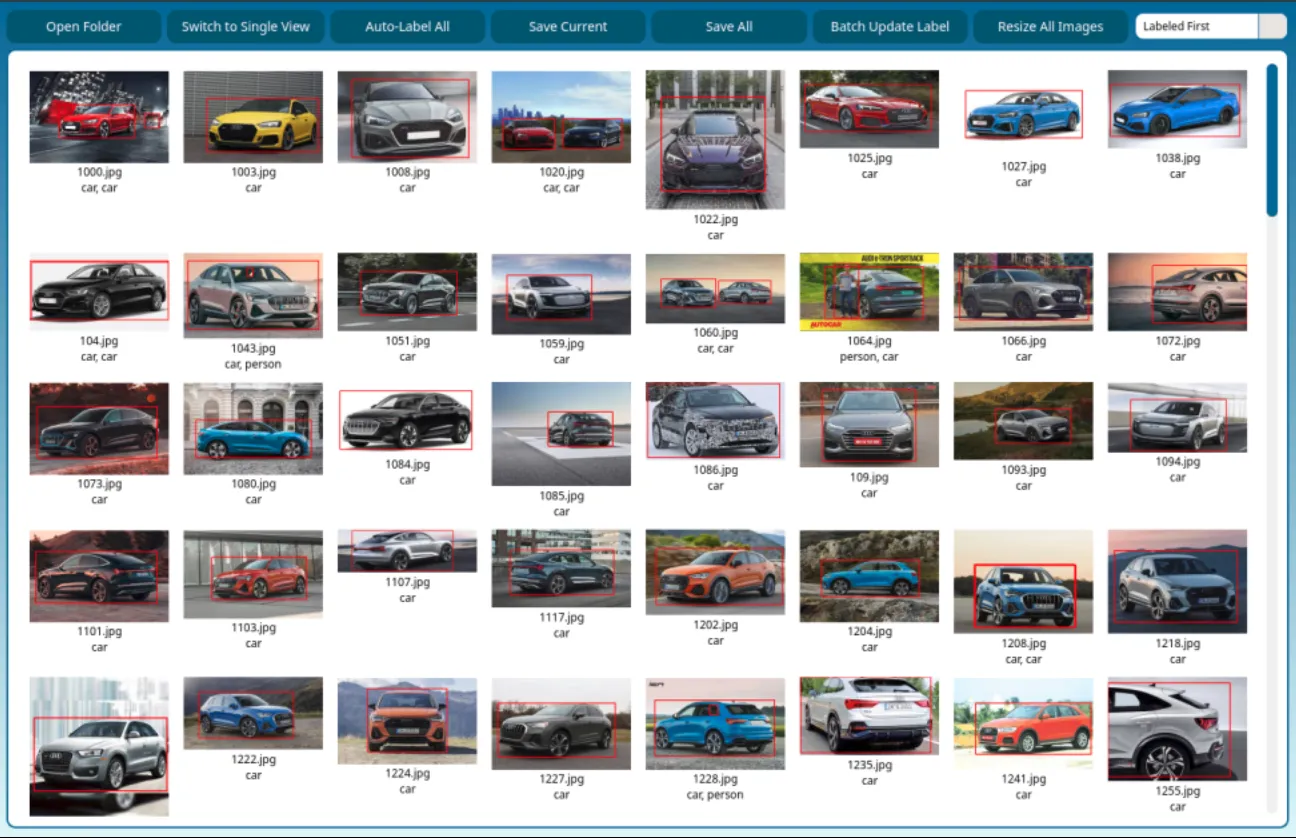1296x838 pixels.
Task: Expand the Labeled First sort dropdown
Action: click(1197, 27)
